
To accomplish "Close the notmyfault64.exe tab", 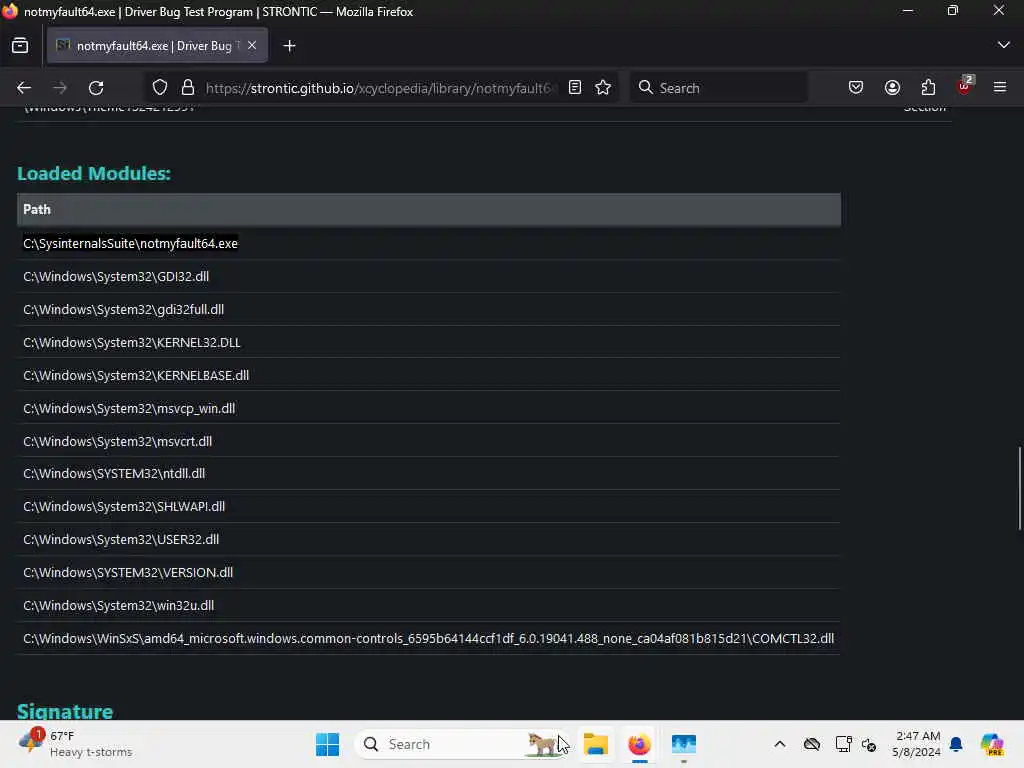I will pyautogui.click(x=252, y=46).
